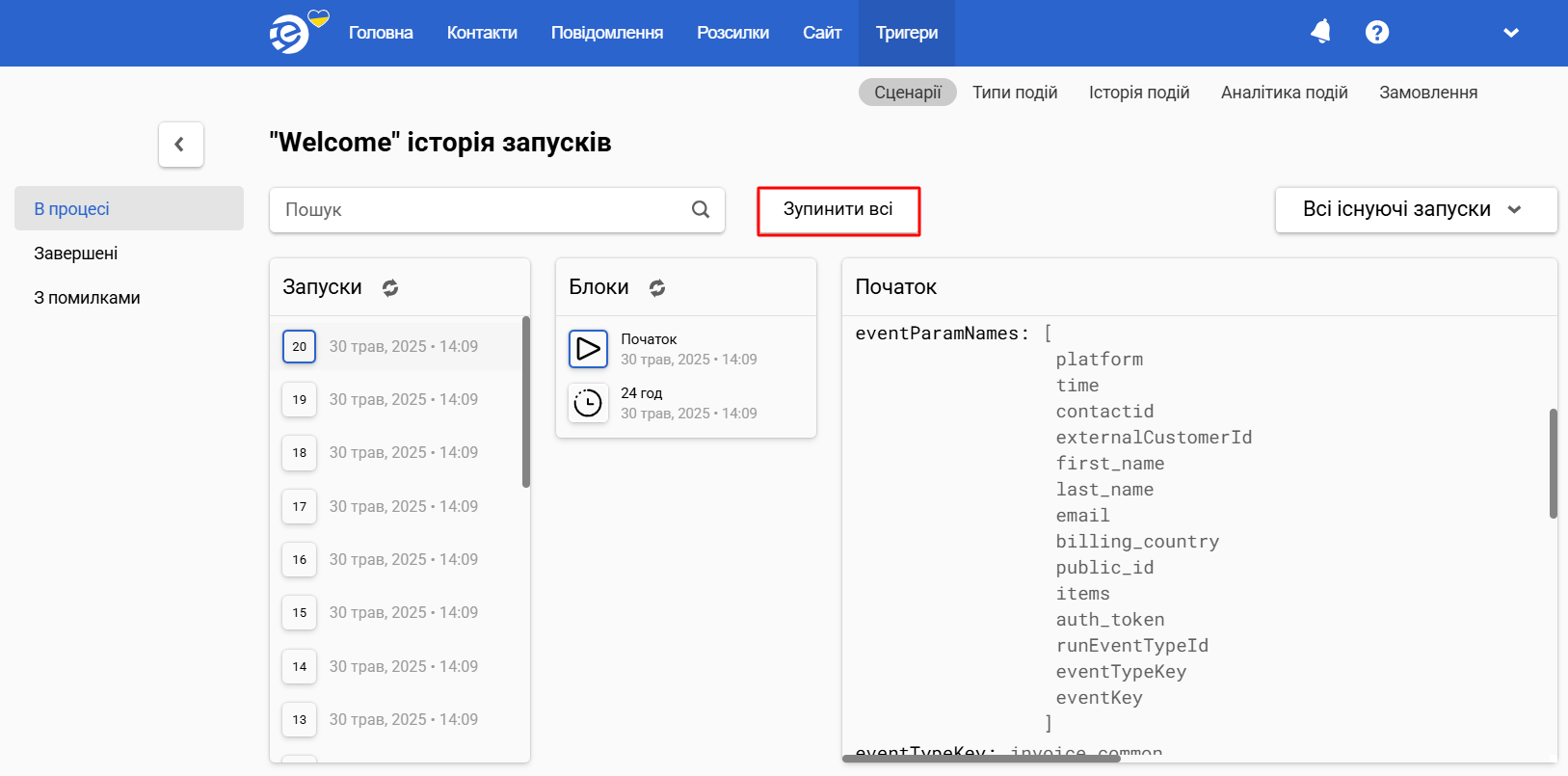Viewport: 1568px width, 776px height.
Task: Click the Запуски list vertical scrollbar
Action: 526,402
